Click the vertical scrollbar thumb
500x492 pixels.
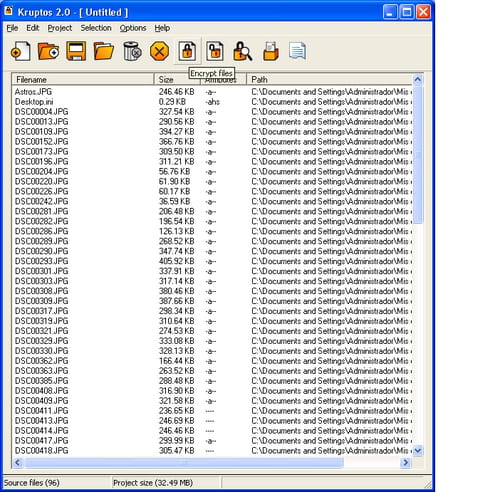(x=418, y=155)
